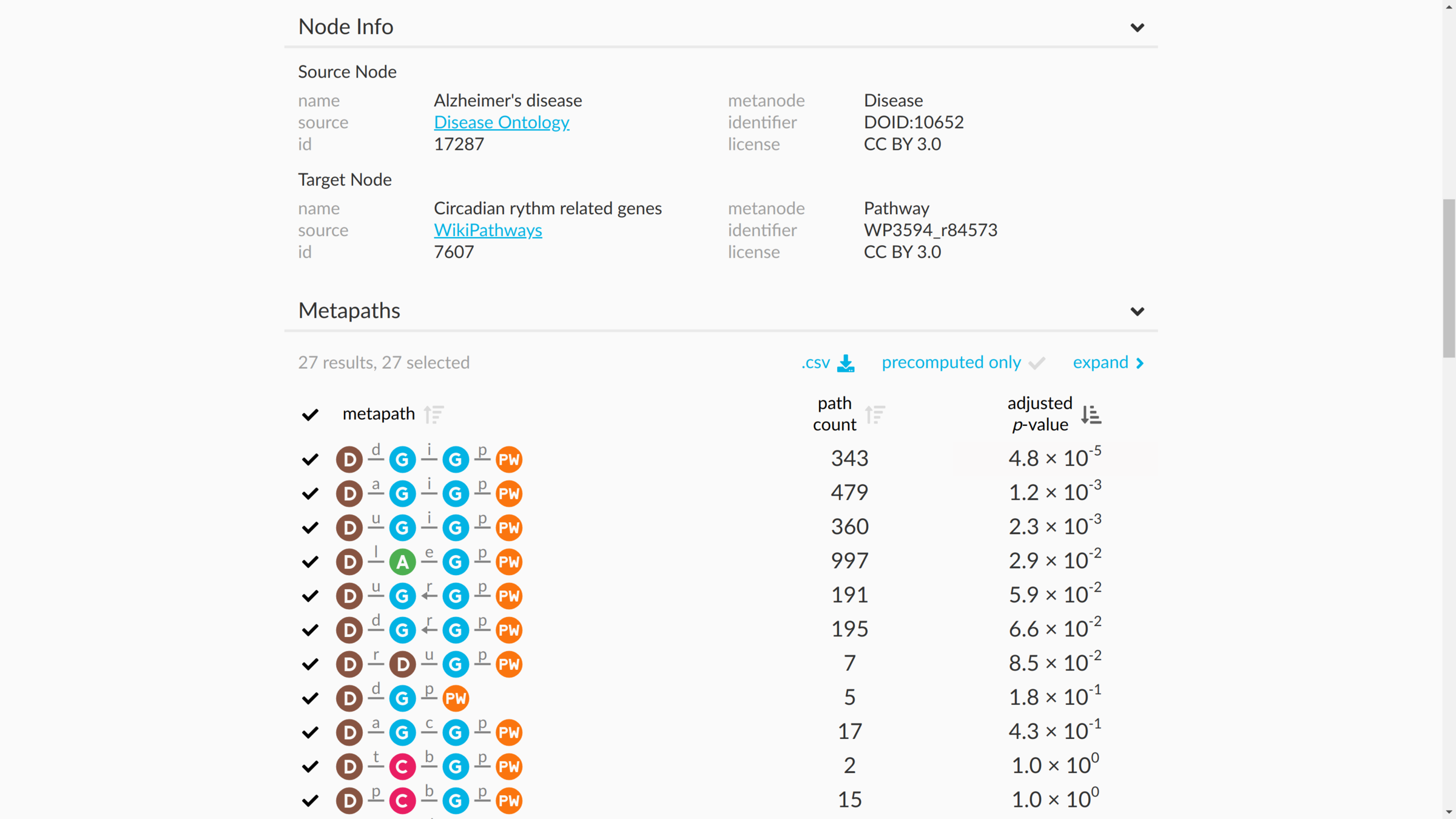Sort by metapath column icon
Viewport: 1456px width, 819px height.
click(x=434, y=414)
